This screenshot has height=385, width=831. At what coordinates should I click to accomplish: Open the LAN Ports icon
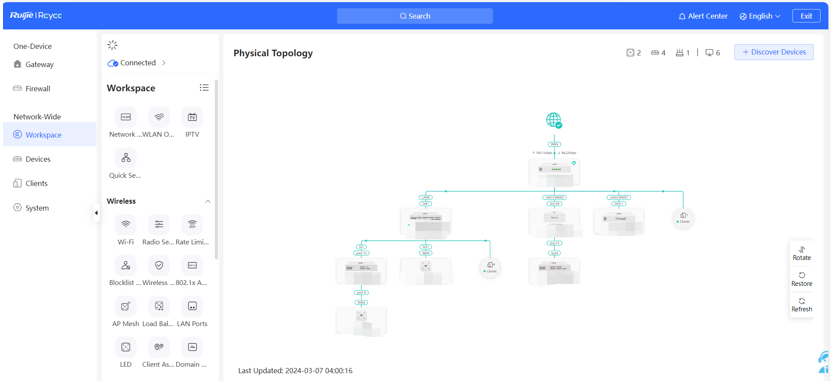coord(192,306)
